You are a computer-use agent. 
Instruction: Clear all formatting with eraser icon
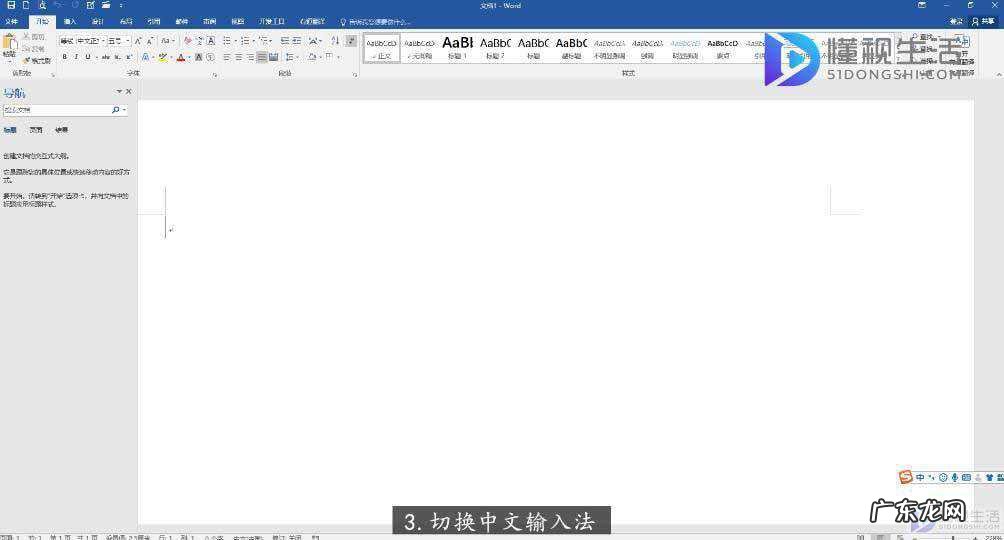[188, 41]
